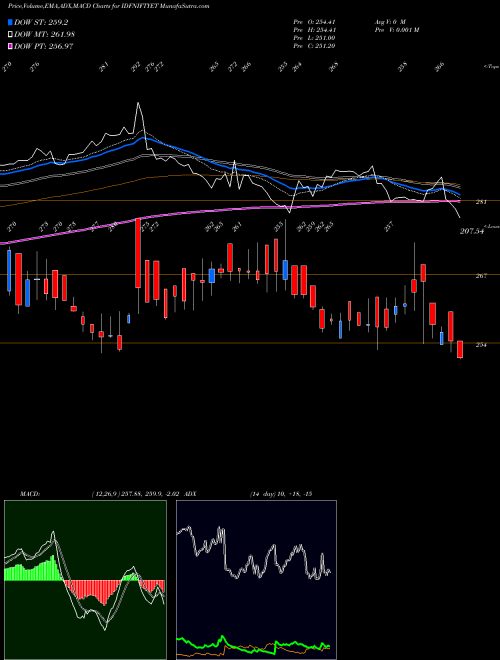Click the white DOW MT legend swatch

coord(10,34)
